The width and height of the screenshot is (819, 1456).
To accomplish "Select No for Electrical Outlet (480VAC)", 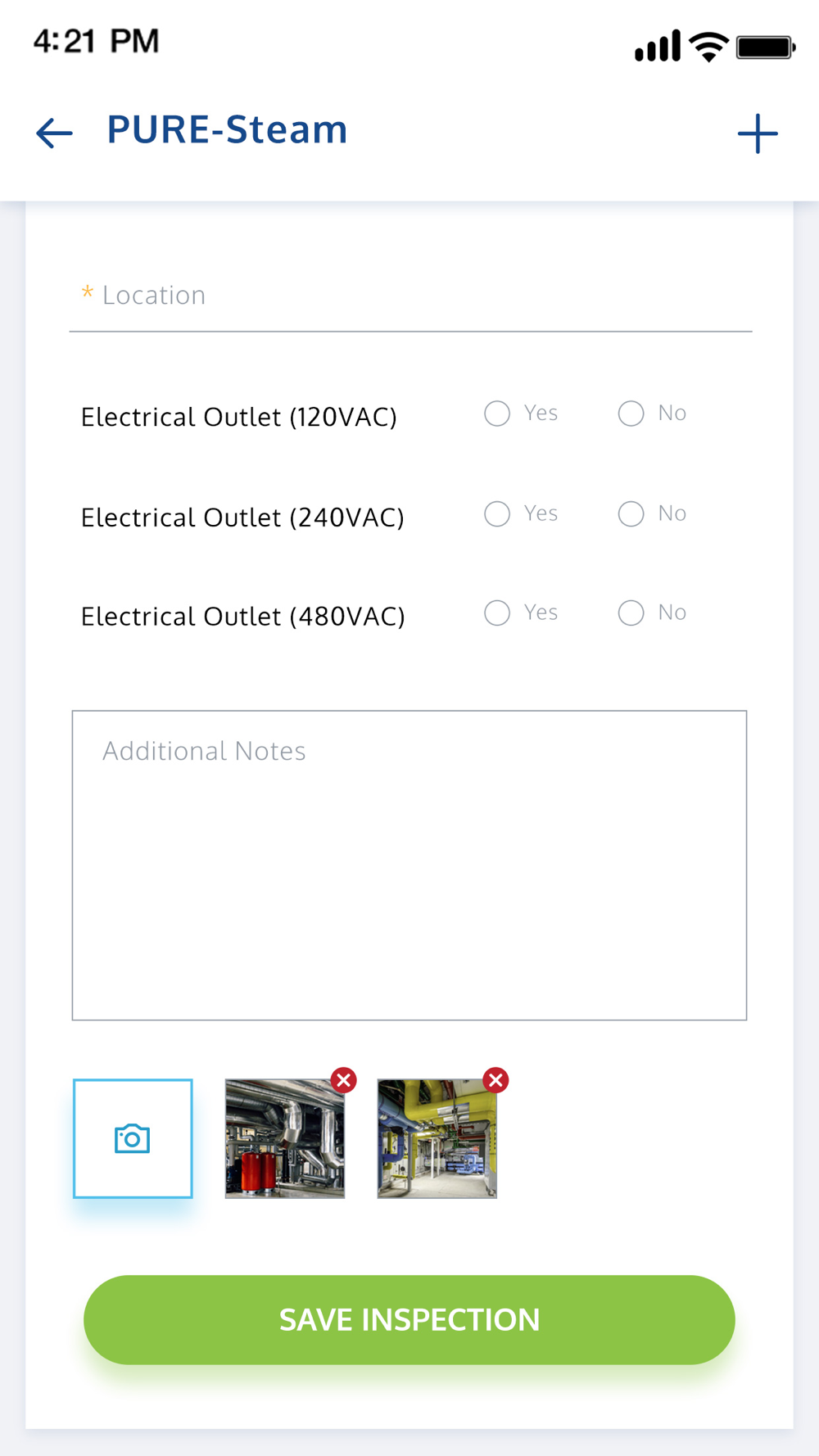I will pyautogui.click(x=631, y=613).
